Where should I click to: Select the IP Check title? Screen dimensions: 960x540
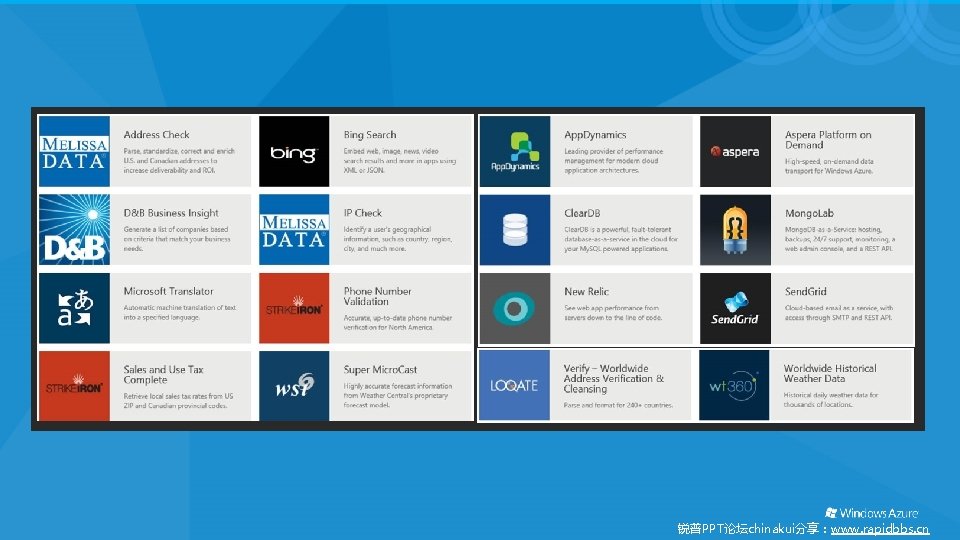pyautogui.click(x=362, y=213)
